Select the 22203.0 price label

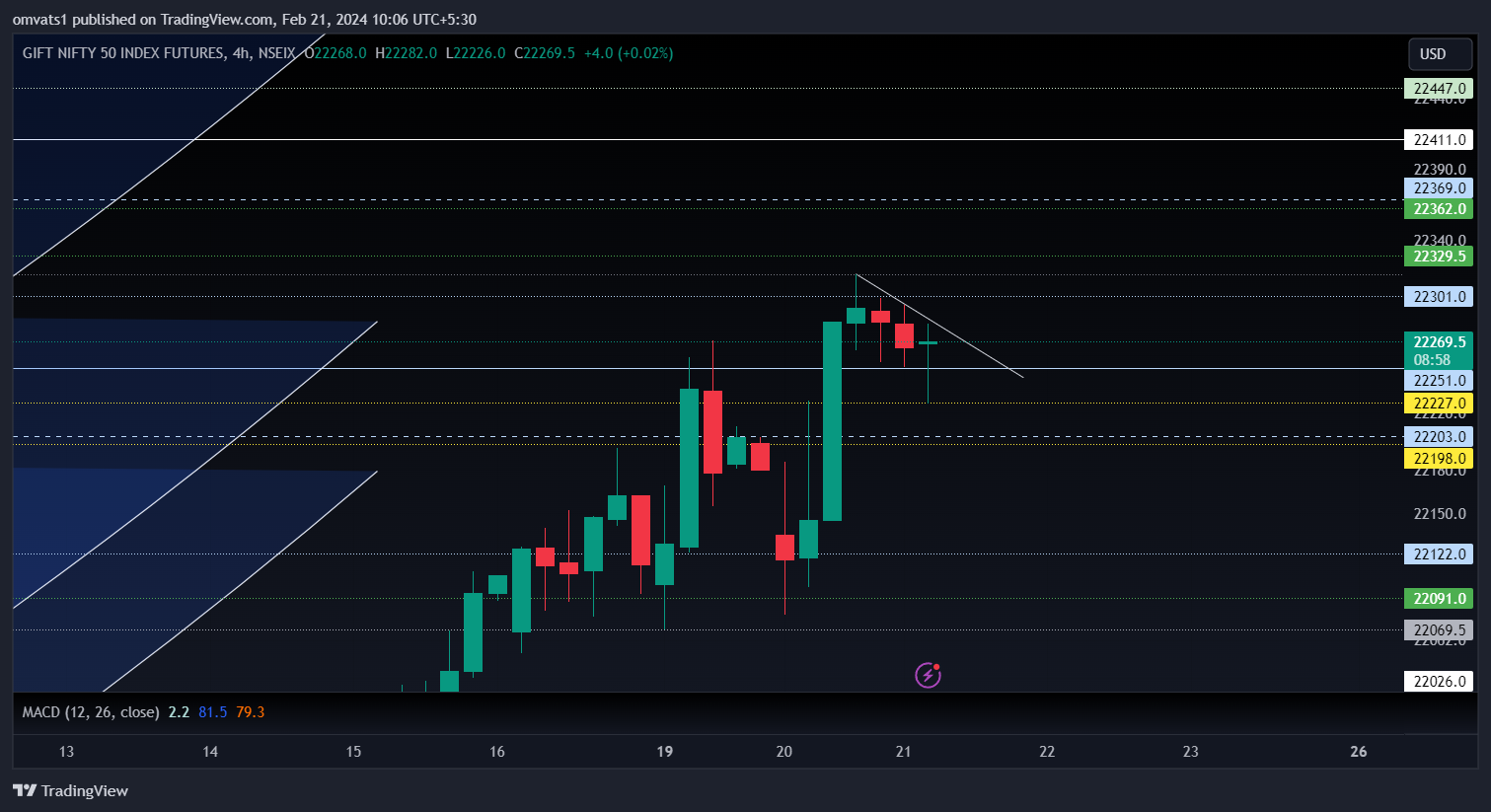[x=1439, y=437]
